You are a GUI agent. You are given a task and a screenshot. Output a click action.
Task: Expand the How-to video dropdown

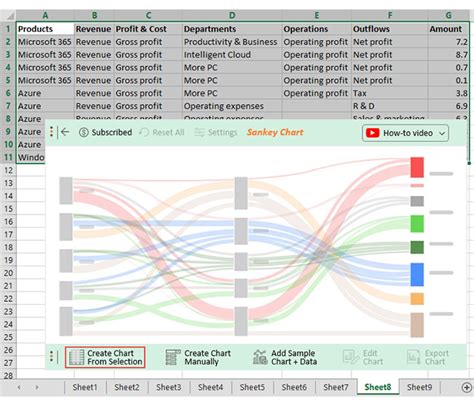442,133
